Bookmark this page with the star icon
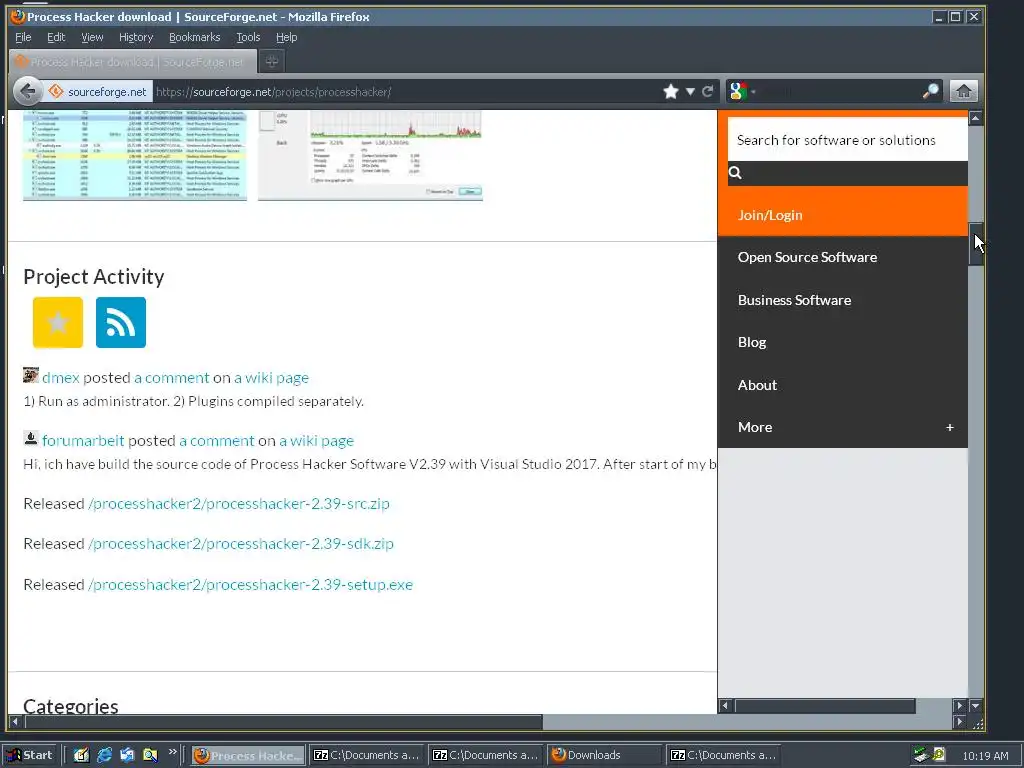 pos(671,91)
